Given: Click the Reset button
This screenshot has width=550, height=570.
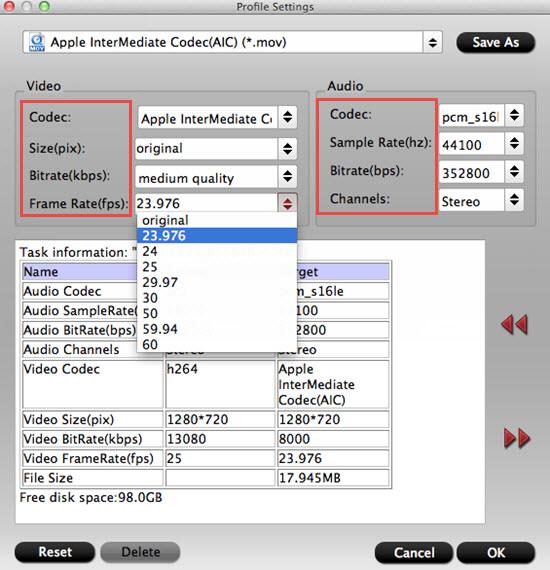Looking at the screenshot, I should pyautogui.click(x=55, y=552).
